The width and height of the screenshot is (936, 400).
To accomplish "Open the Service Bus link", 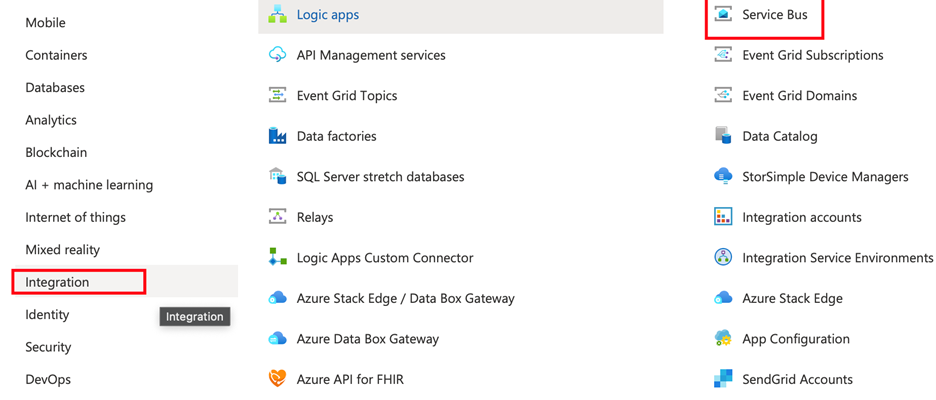I will click(775, 14).
